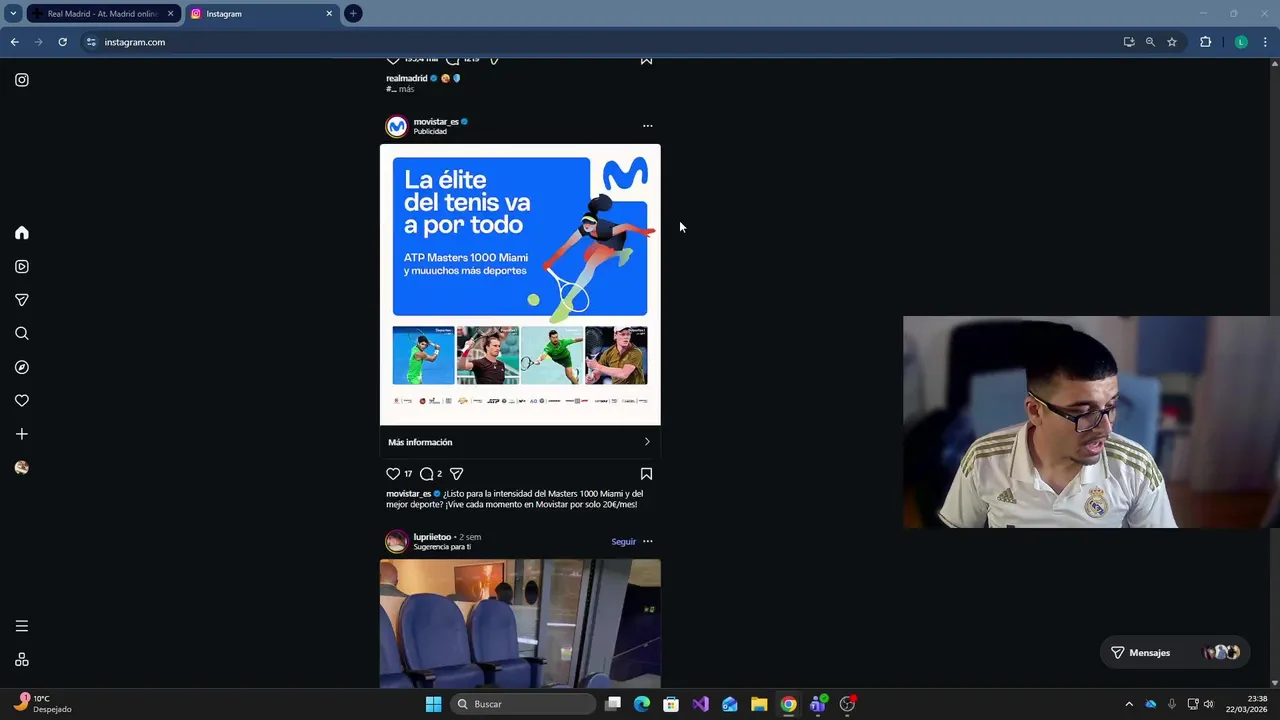Launch Microsoft Edge from taskbar

click(x=642, y=704)
